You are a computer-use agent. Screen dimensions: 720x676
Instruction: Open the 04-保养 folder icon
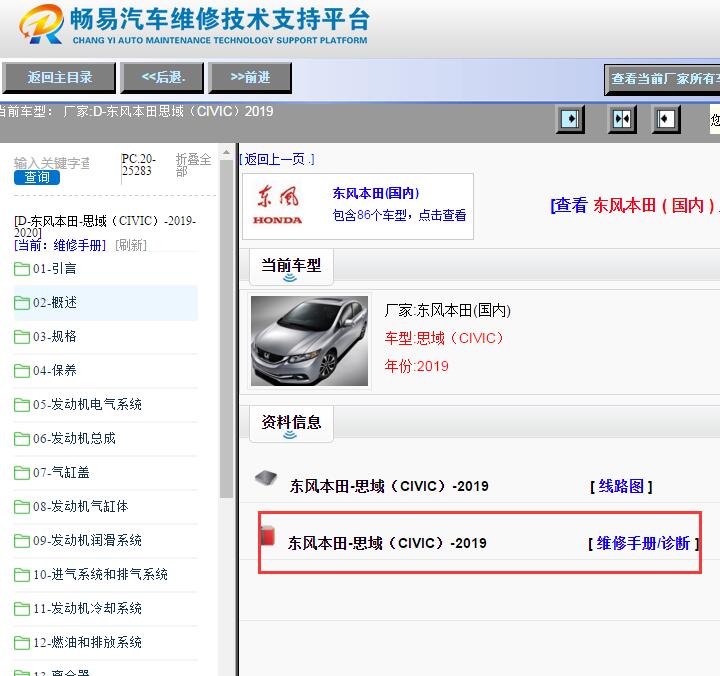click(22, 371)
